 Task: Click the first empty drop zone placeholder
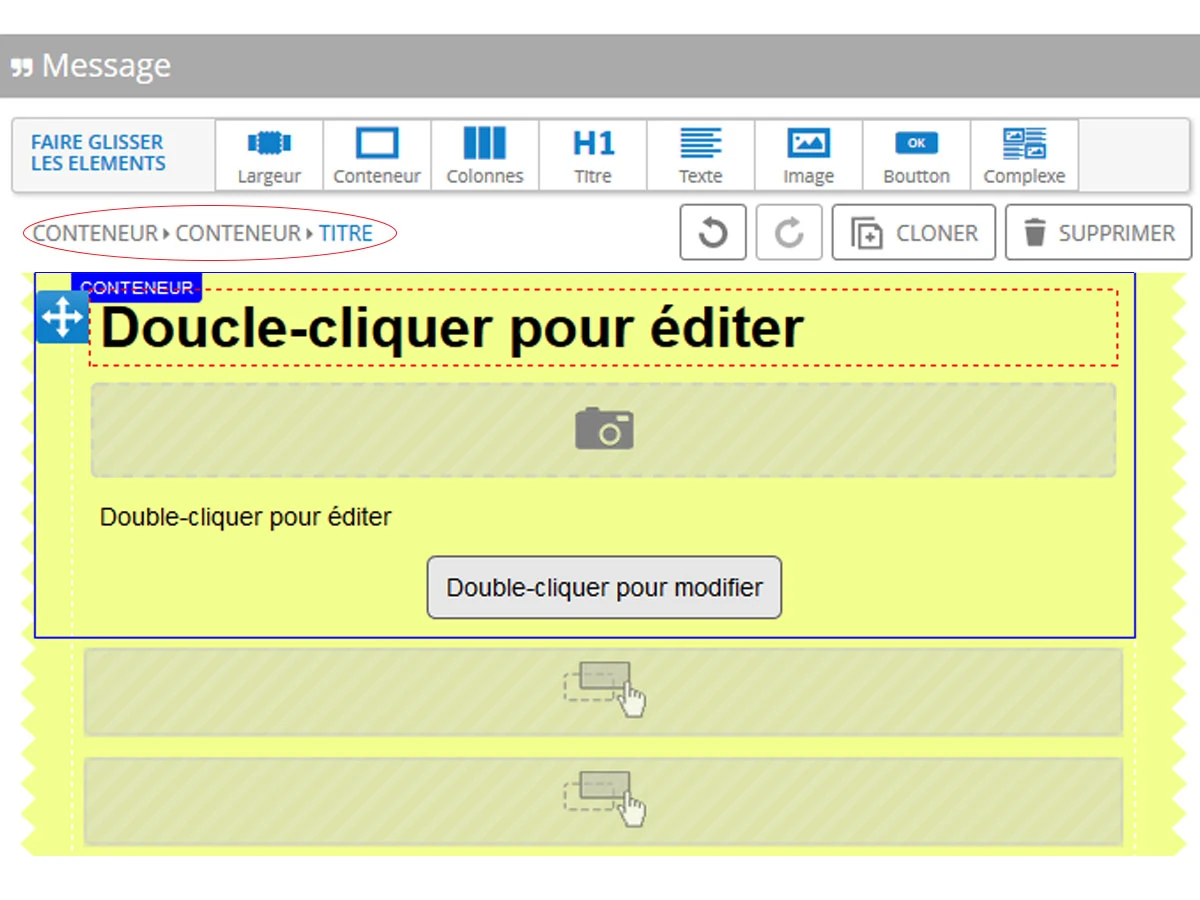603,691
